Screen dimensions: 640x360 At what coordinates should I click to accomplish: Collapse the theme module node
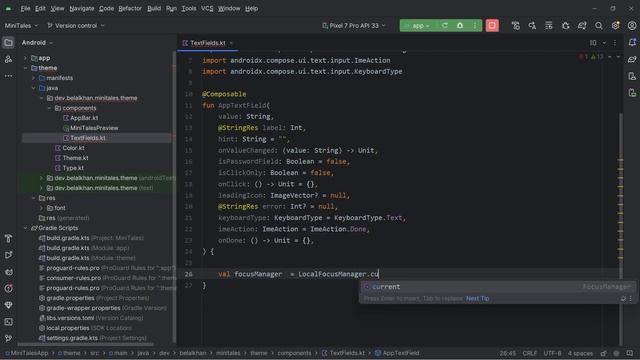(x=25, y=68)
